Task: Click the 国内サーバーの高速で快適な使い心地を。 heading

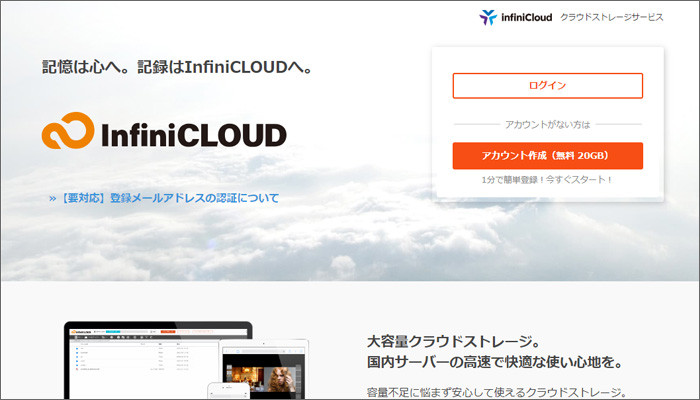Action: click(495, 362)
